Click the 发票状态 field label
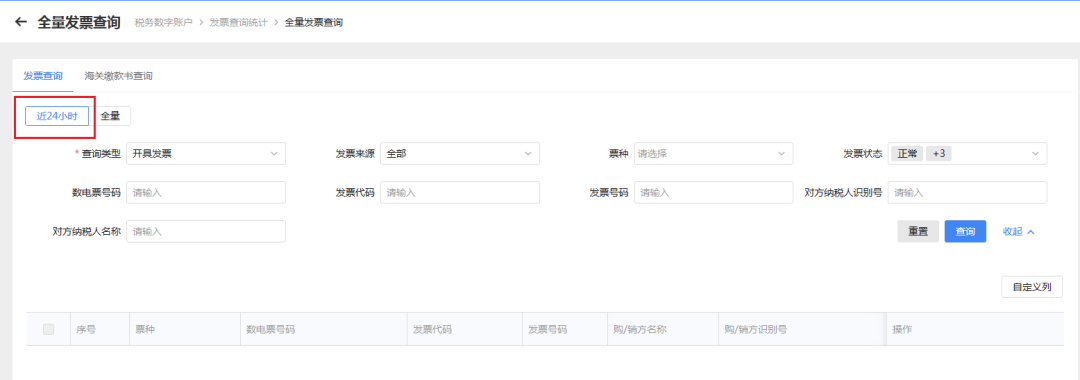The image size is (1080, 380). (x=863, y=154)
